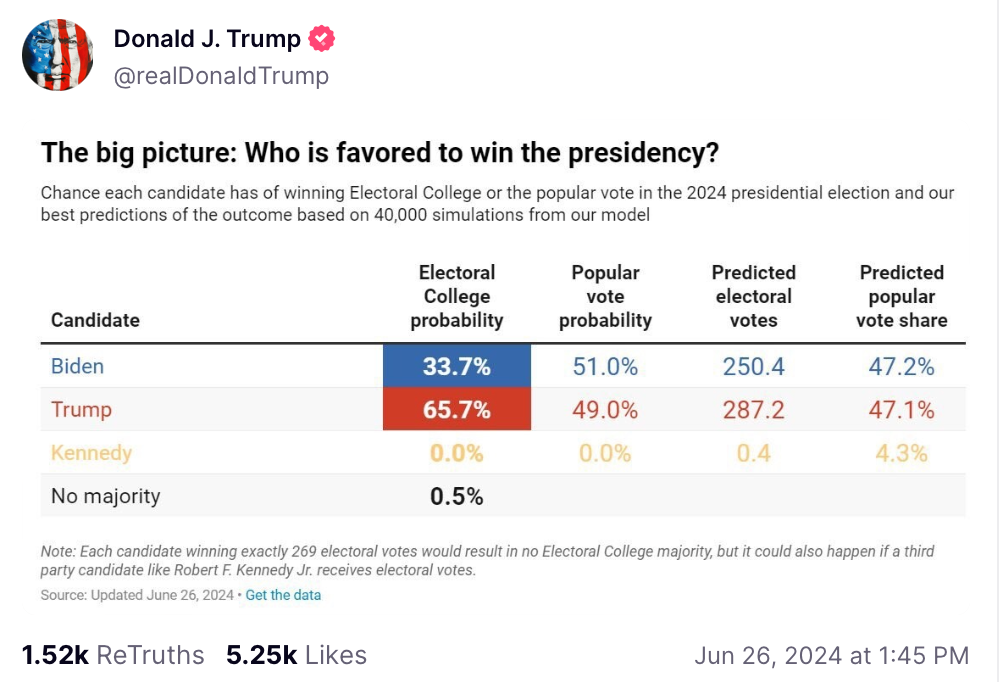Screen dimensions: 1002x682
Task: Sort by Electoral College probability header
Action: (456, 296)
